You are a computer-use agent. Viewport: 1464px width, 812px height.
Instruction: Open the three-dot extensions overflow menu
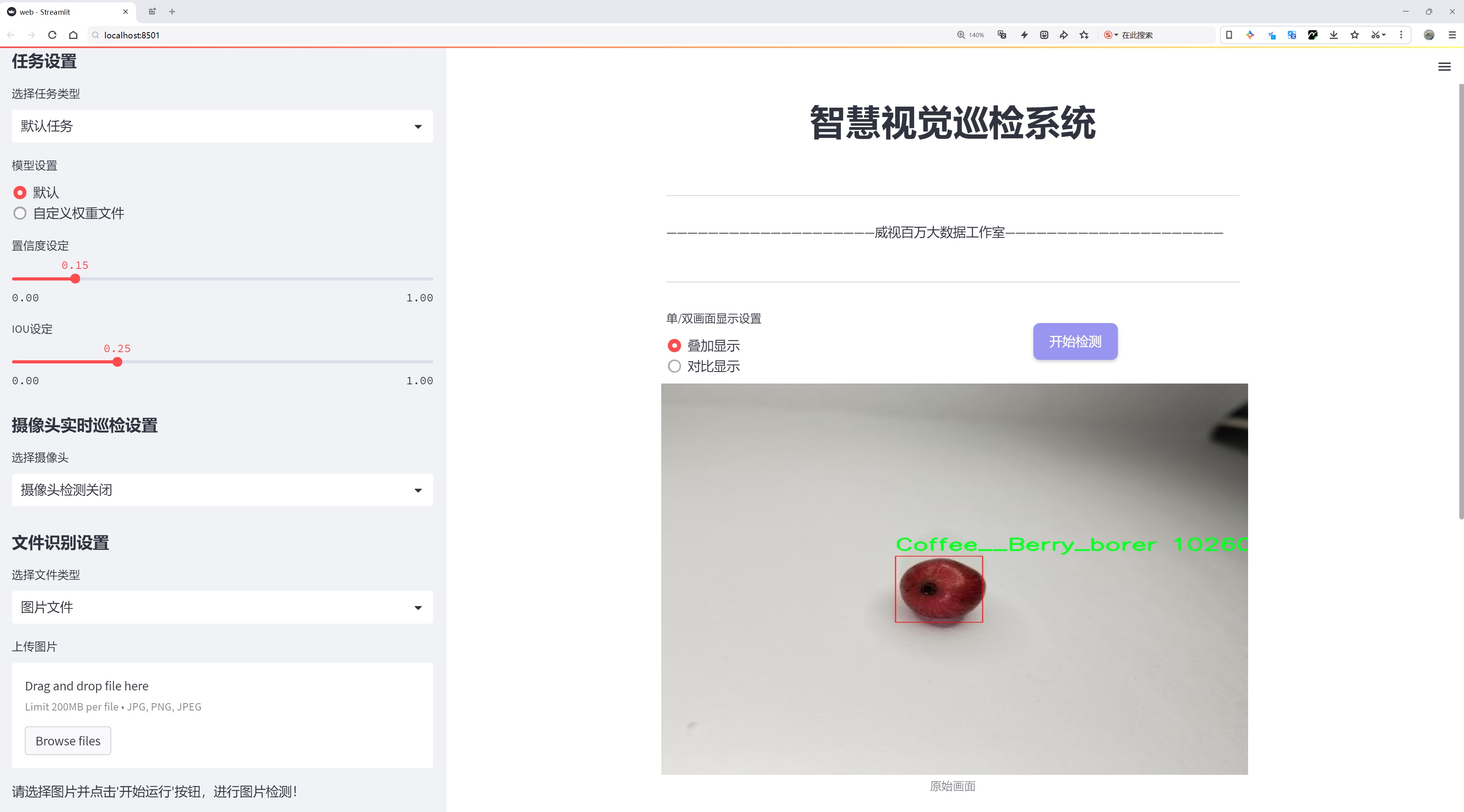click(x=1401, y=34)
